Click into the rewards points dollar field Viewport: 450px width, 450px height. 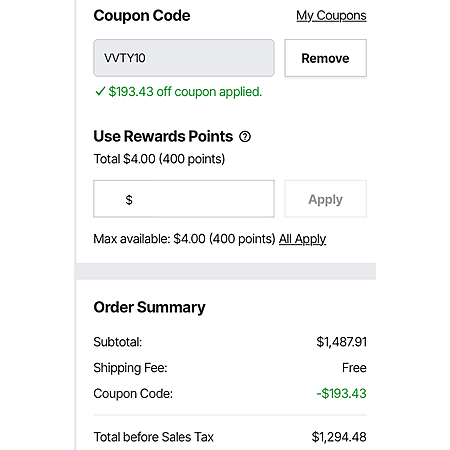(184, 199)
